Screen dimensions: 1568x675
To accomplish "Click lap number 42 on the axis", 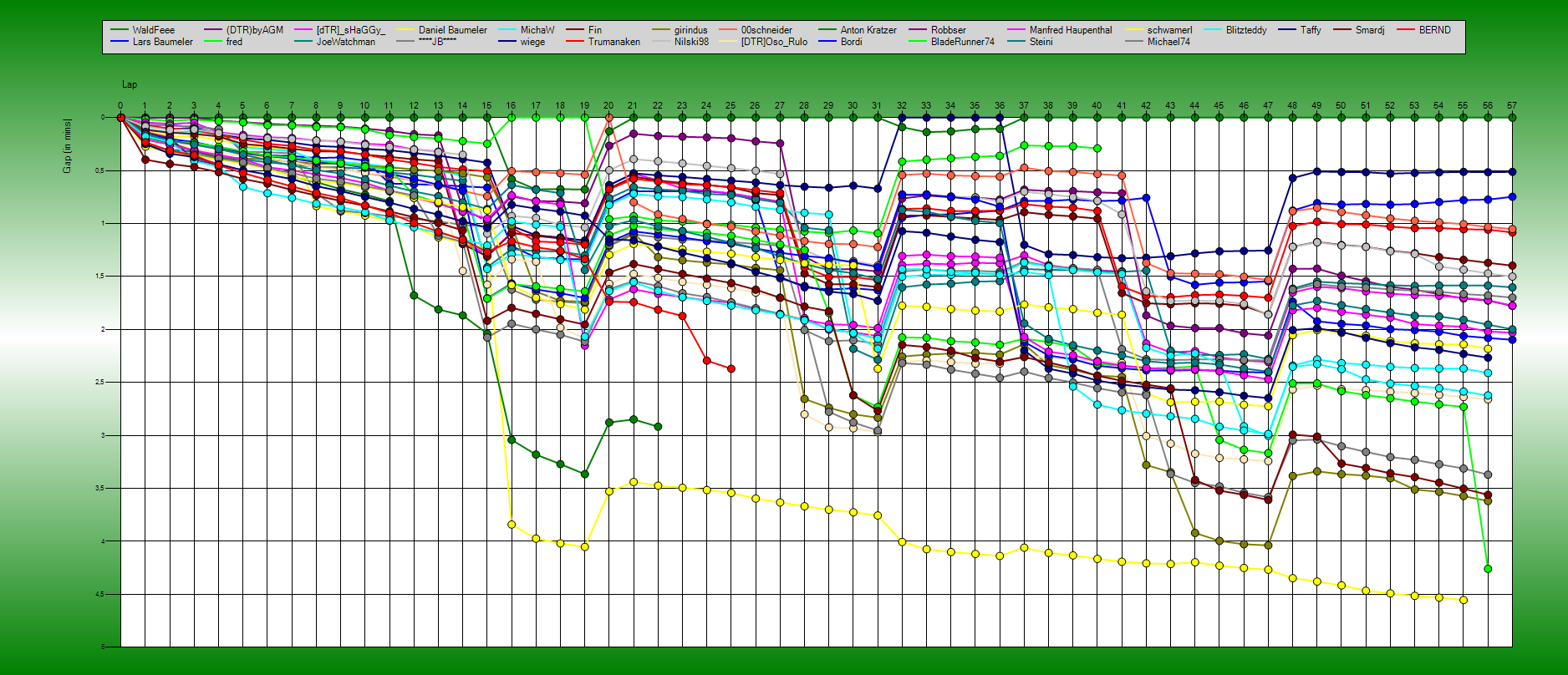I will [1146, 106].
